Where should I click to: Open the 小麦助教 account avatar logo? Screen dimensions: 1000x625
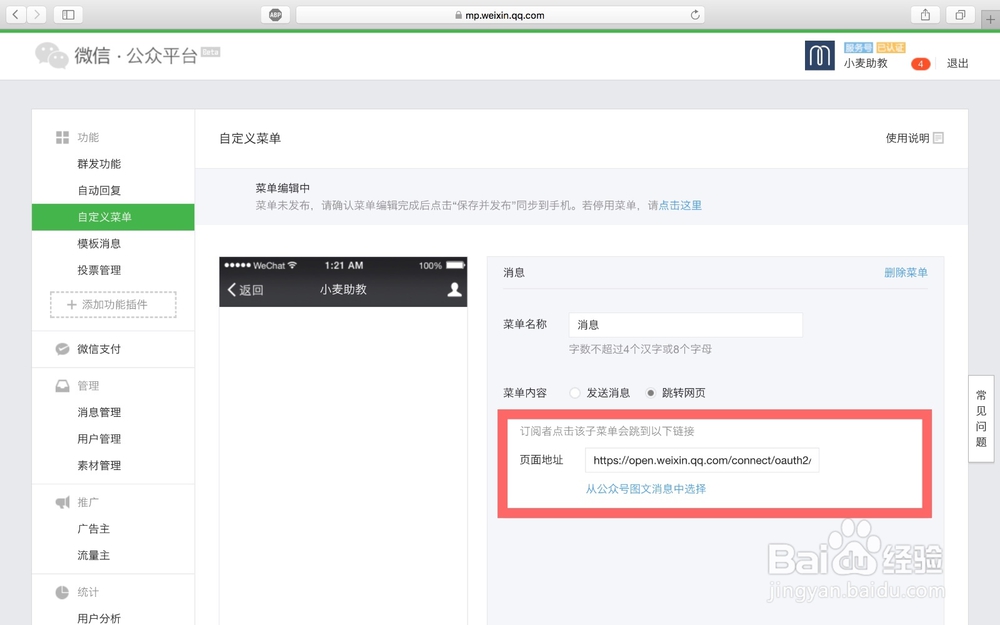point(820,56)
